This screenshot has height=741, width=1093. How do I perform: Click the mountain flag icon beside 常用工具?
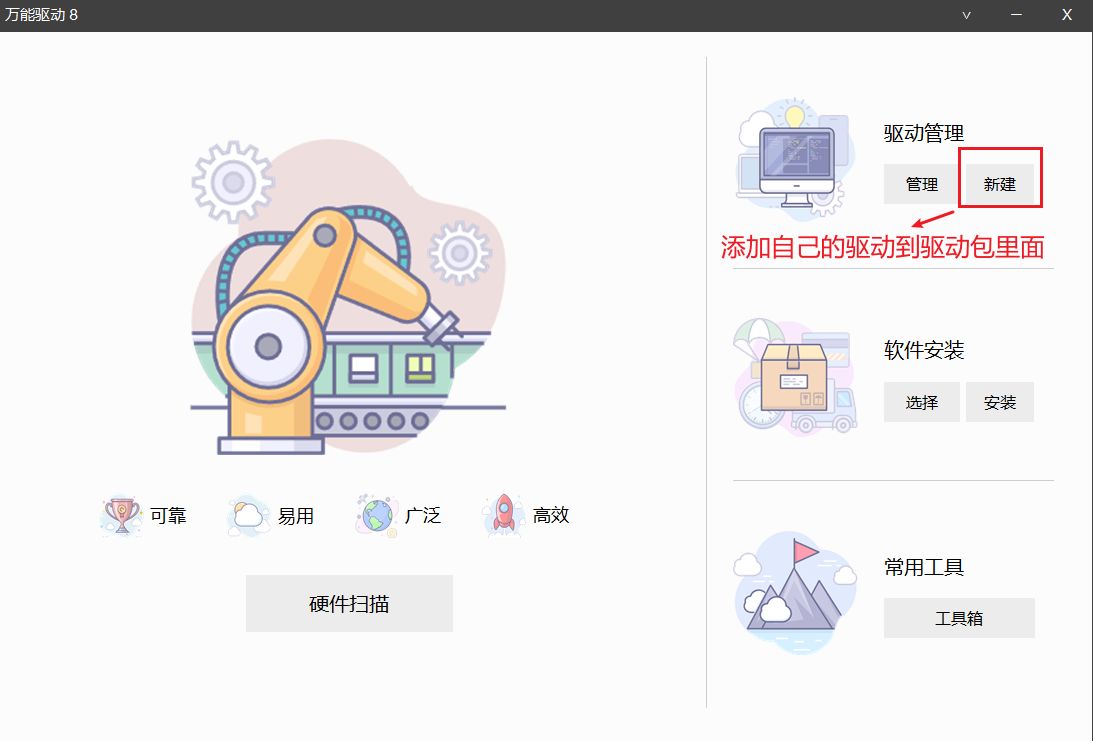(x=796, y=592)
